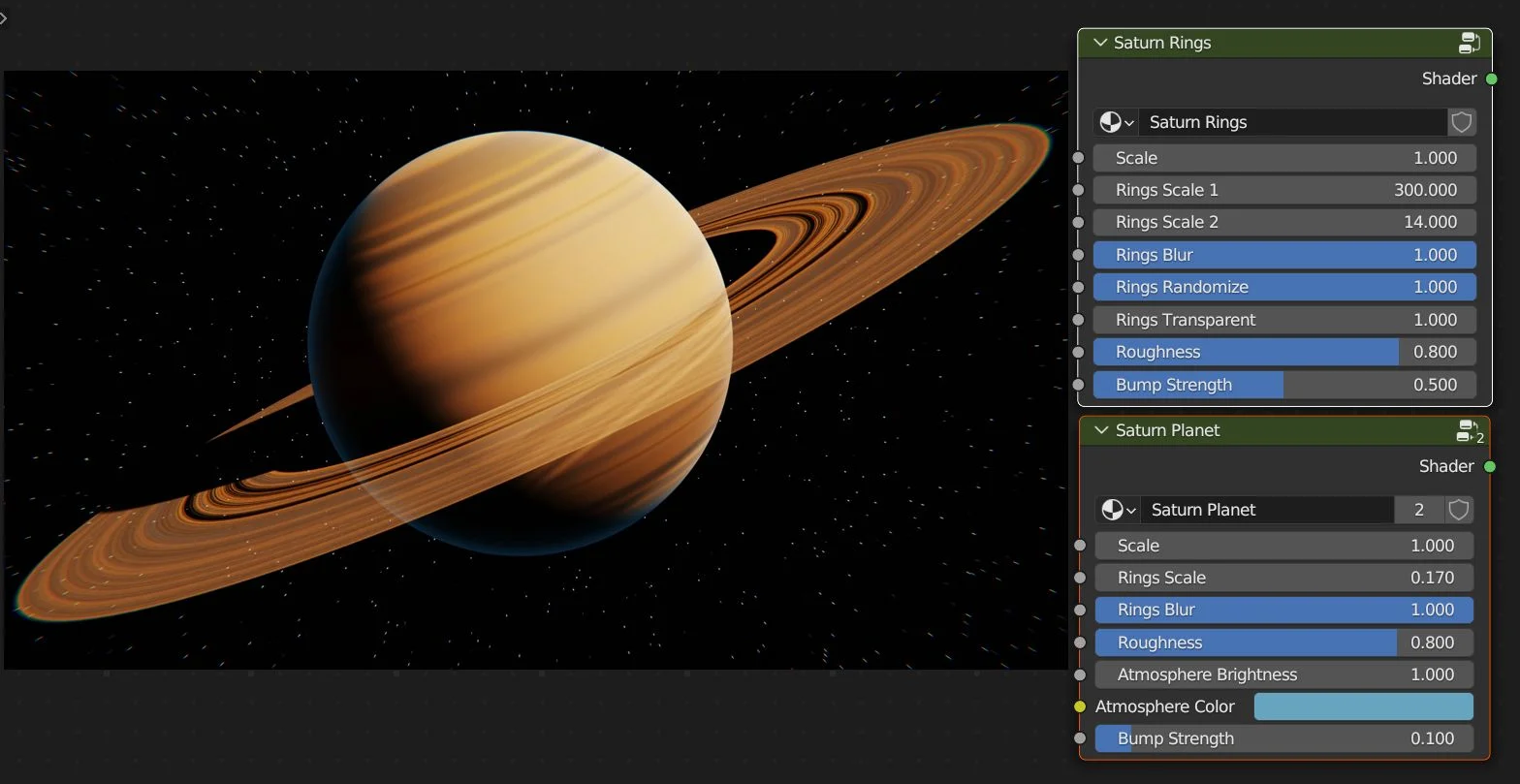
Task: Click the Rings Scale 2 value field
Action: [1284, 222]
